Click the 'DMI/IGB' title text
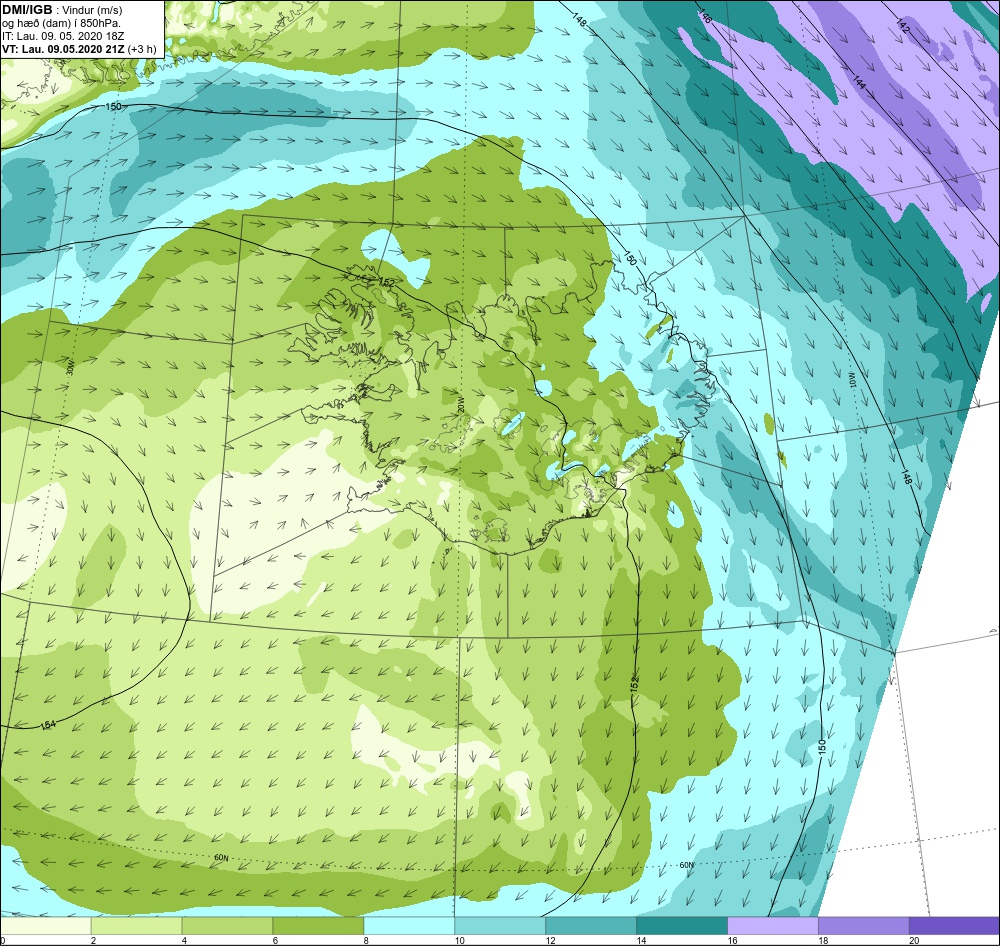Screen dimensions: 1000x946 (27, 10)
